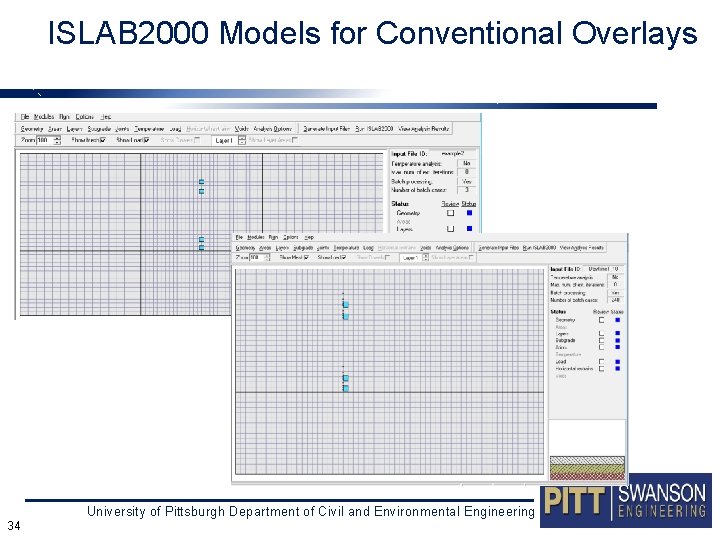The width and height of the screenshot is (720, 540).
Task: Open Analysis Options in front window
Action: 452,248
